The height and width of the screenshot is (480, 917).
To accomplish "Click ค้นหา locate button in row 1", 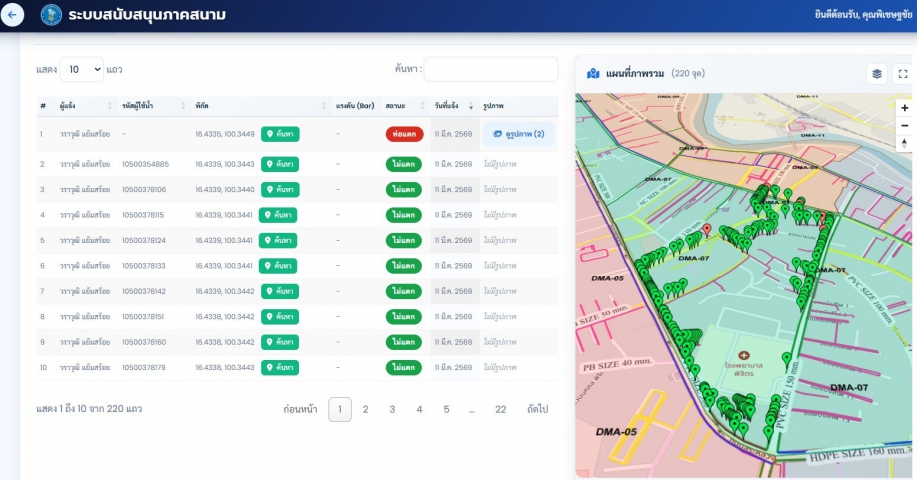I will 279,134.
